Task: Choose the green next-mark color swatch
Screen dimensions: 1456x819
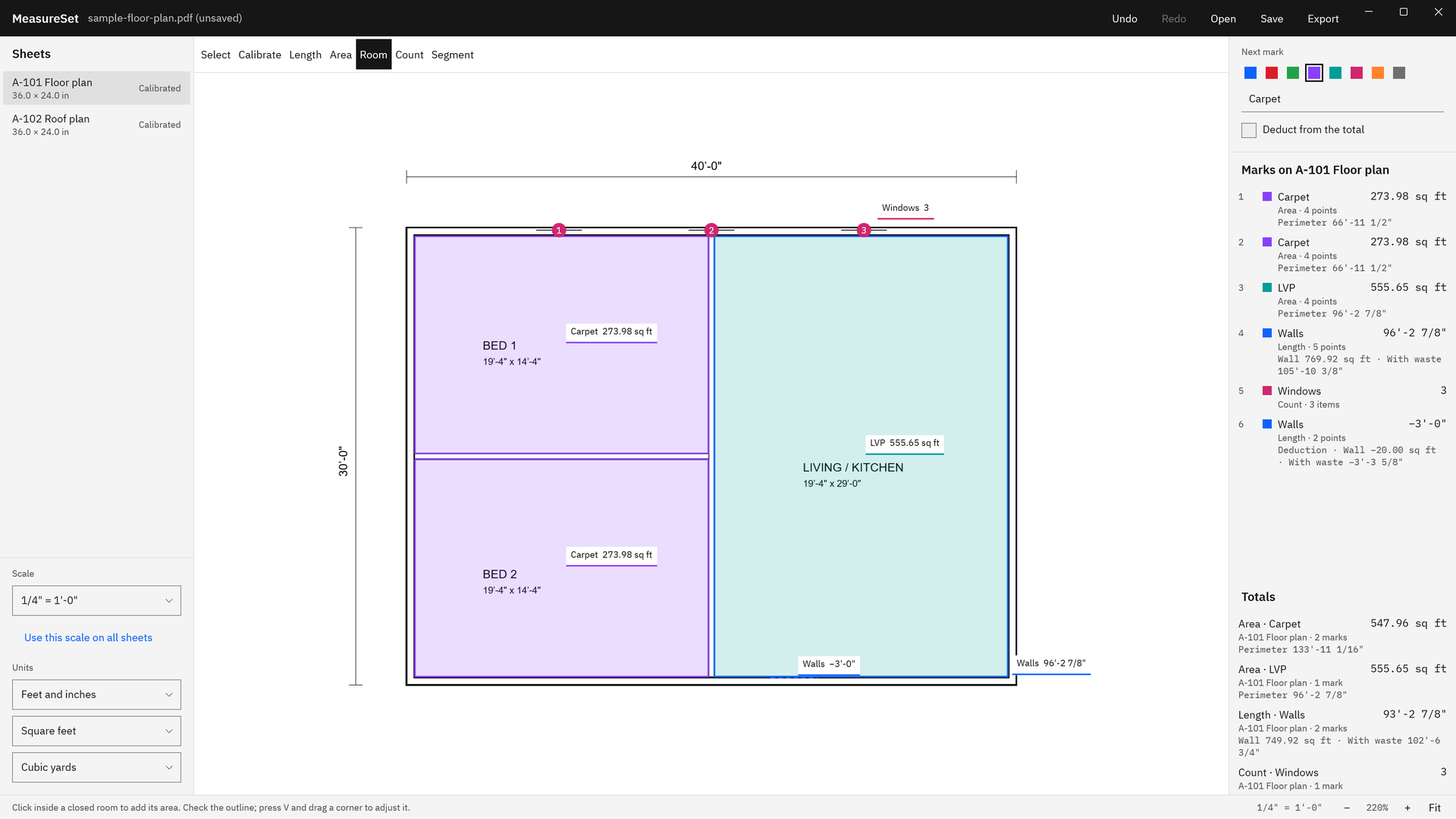Action: click(x=1293, y=73)
